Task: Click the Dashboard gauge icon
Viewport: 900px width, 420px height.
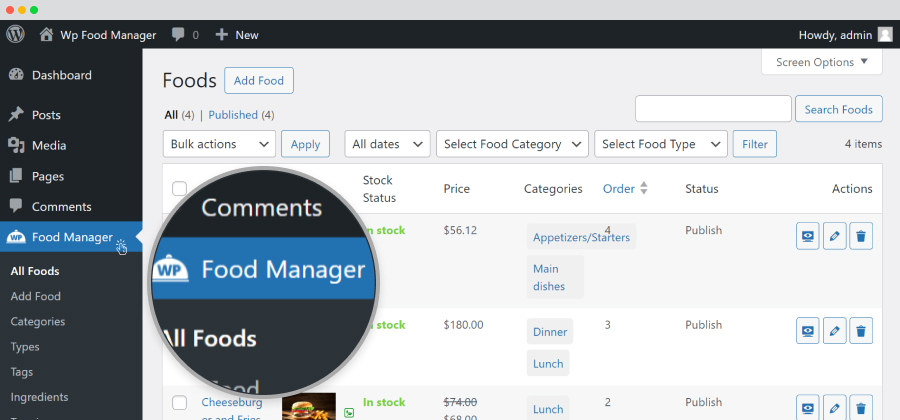Action: tap(17, 75)
